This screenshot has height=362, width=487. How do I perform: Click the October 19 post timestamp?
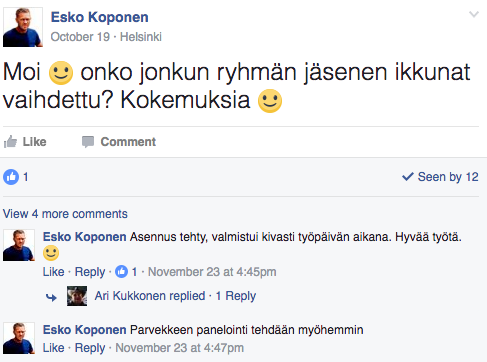[x=80, y=37]
